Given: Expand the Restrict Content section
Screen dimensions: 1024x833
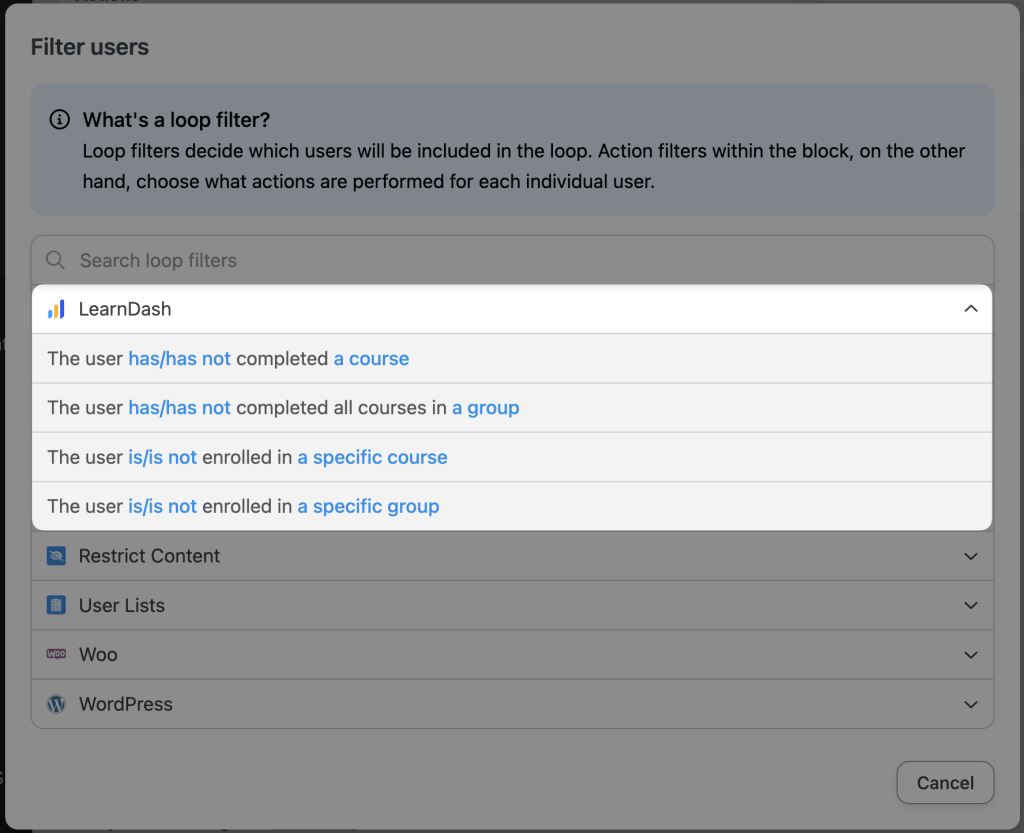Looking at the screenshot, I should [x=970, y=556].
